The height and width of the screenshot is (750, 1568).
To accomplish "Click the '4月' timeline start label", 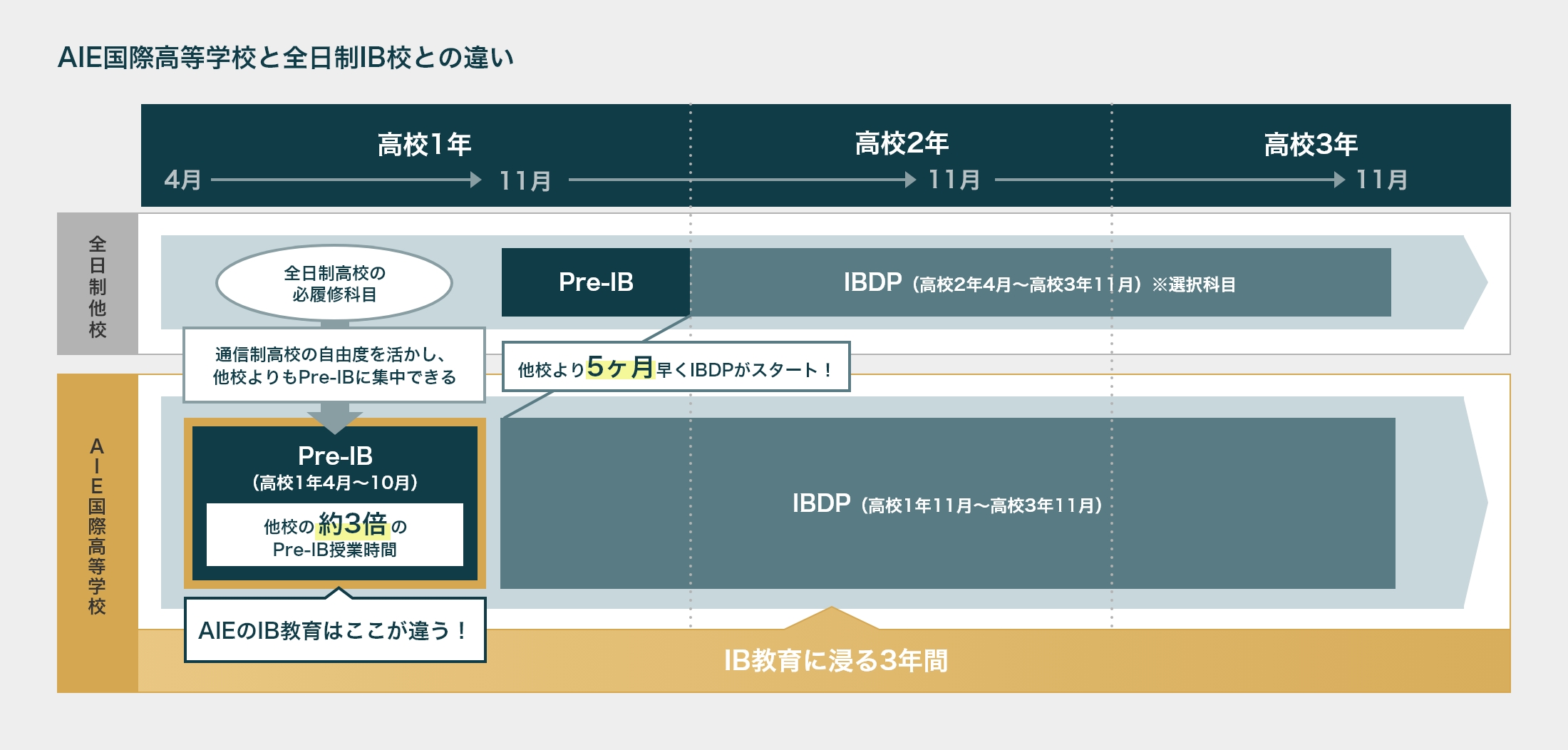I will point(183,180).
